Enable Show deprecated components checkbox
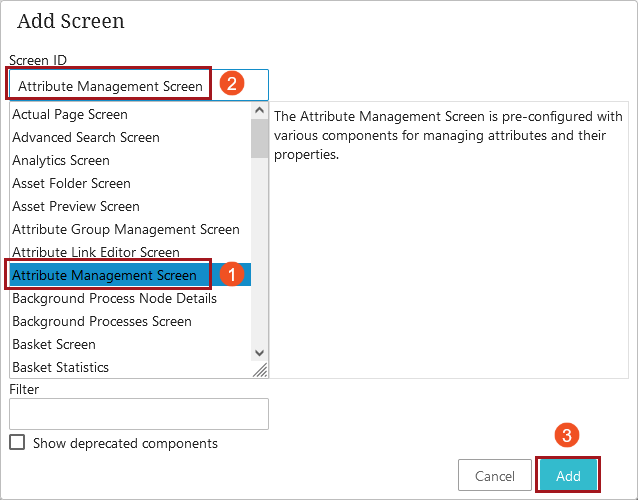 point(17,442)
